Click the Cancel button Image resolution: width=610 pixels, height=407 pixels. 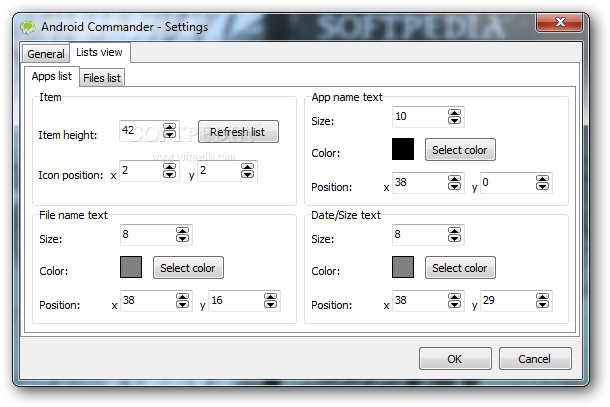(x=535, y=358)
